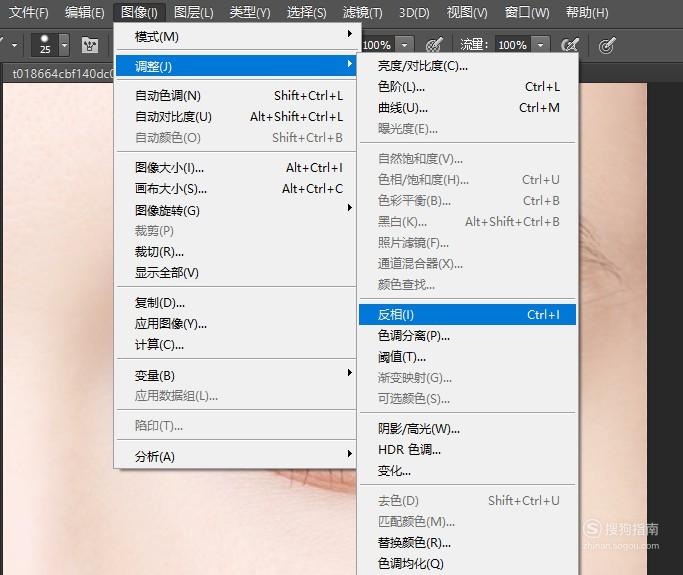Click pressure for opacity icon
The height and width of the screenshot is (575, 683).
pyautogui.click(x=434, y=45)
